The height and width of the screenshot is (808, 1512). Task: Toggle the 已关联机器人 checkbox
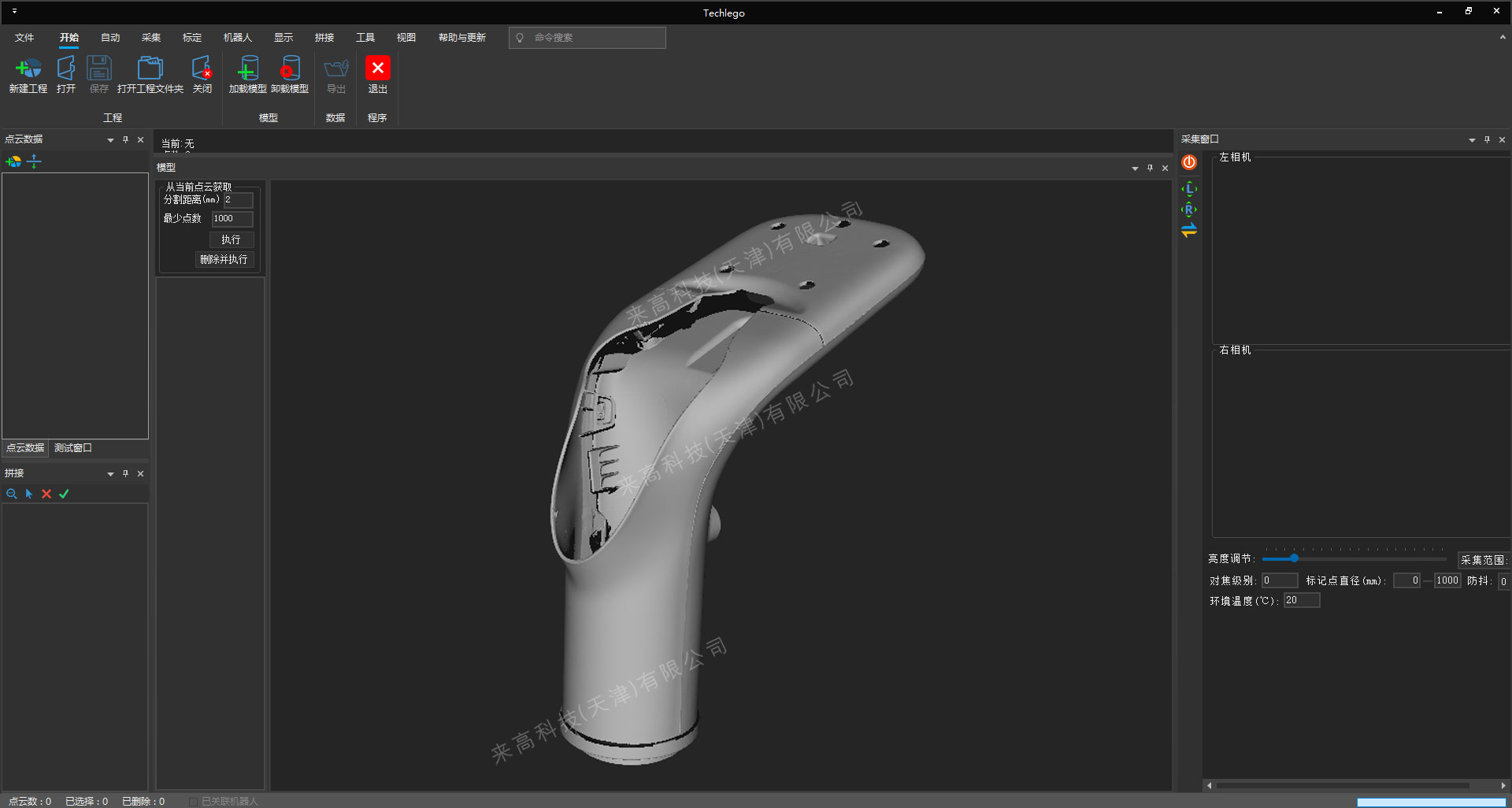coord(194,802)
